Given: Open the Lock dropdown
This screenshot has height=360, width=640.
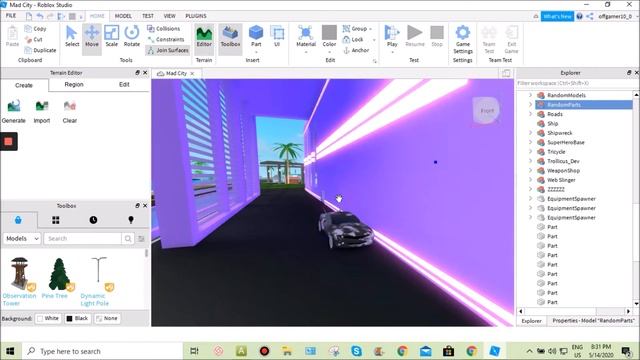Looking at the screenshot, I should click(x=374, y=40).
